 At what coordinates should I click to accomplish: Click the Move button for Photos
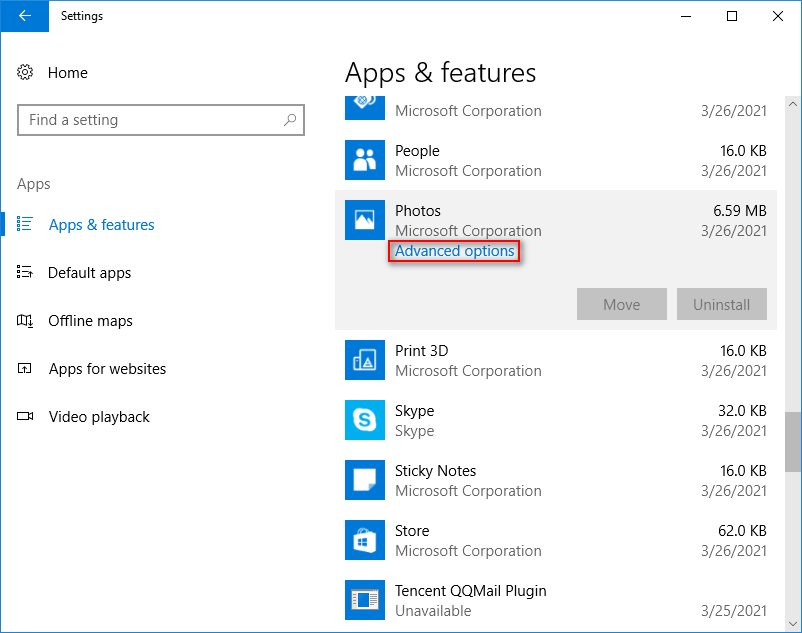pos(621,305)
